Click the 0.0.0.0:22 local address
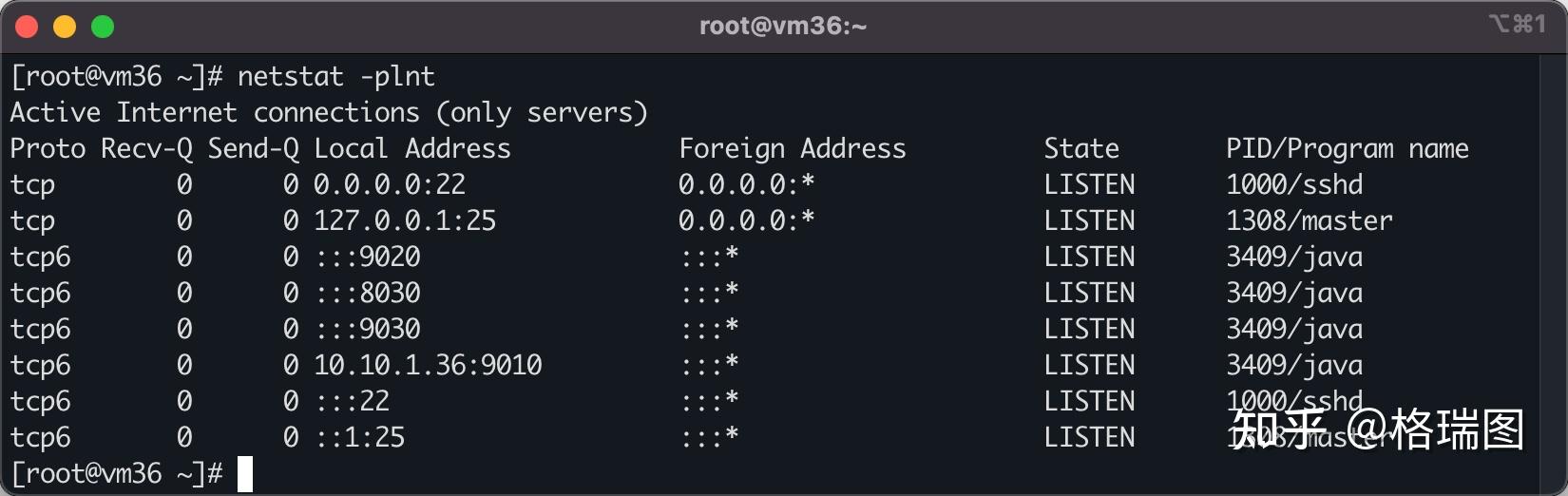 point(390,184)
